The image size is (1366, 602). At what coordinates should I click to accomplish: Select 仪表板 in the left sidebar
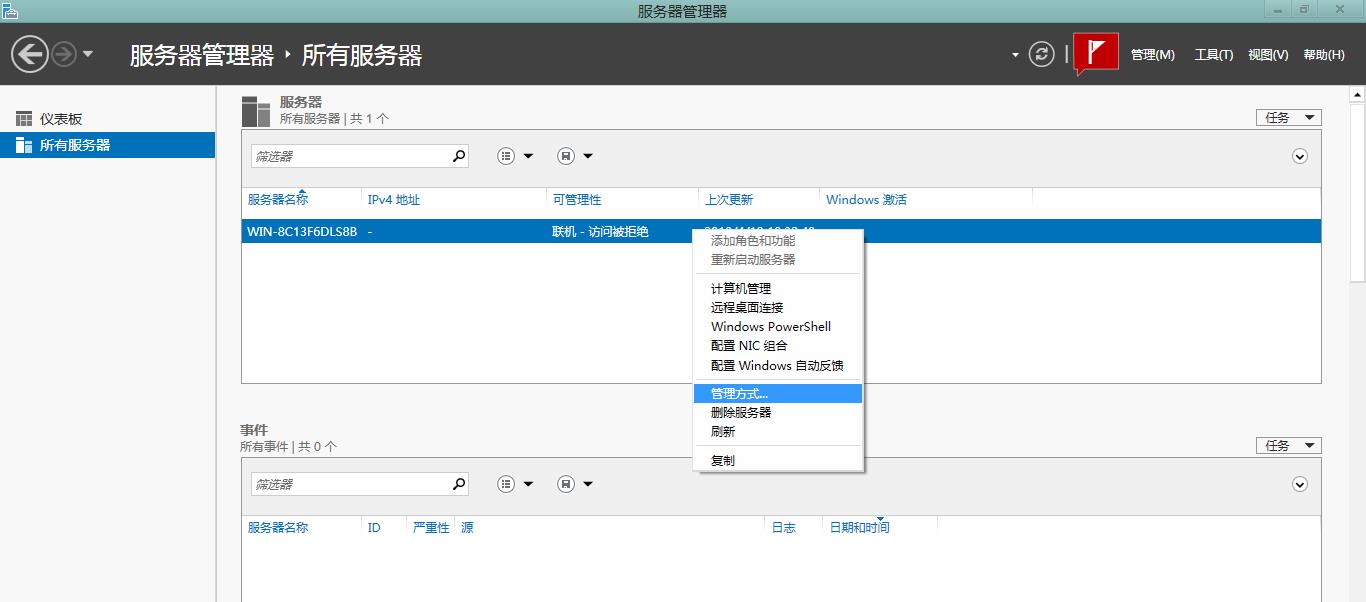[x=60, y=119]
